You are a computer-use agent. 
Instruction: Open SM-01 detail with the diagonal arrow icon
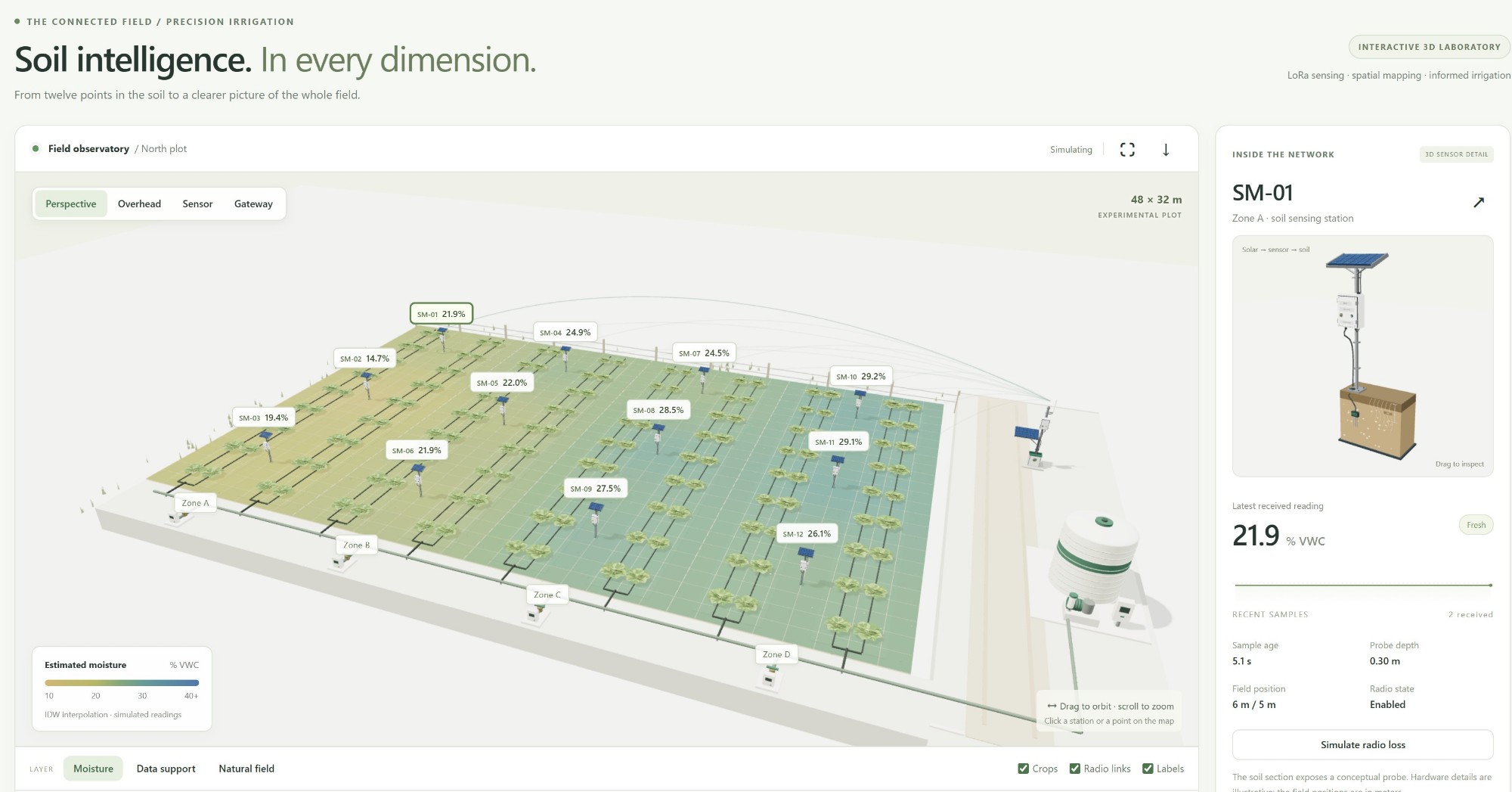click(1479, 202)
